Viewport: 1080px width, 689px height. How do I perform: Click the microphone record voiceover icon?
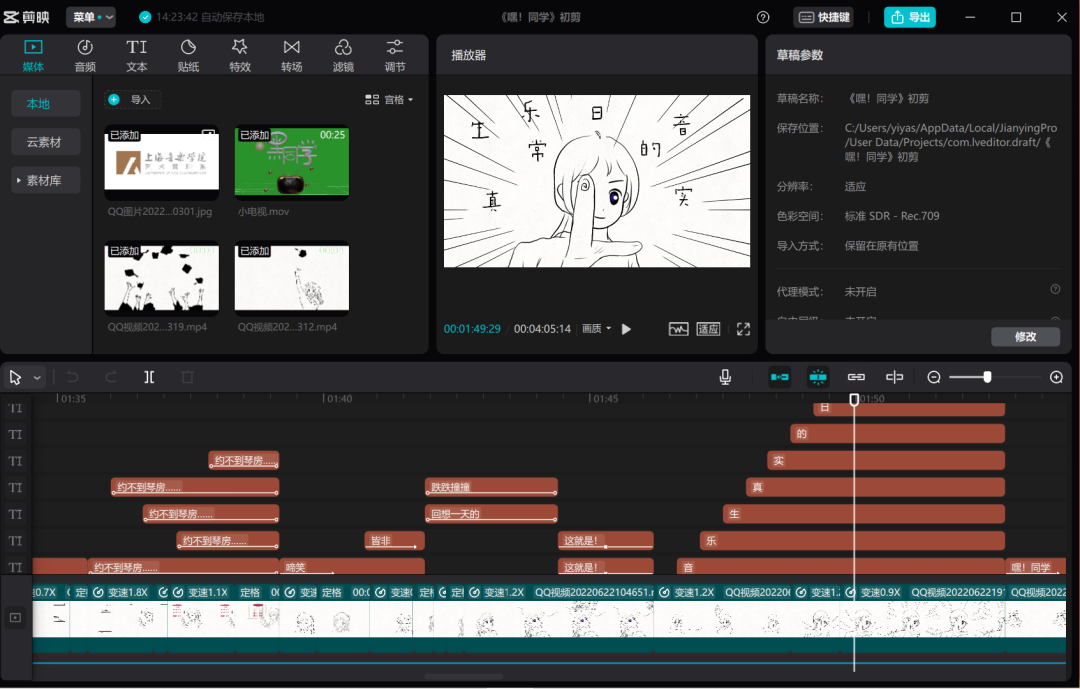tap(725, 377)
